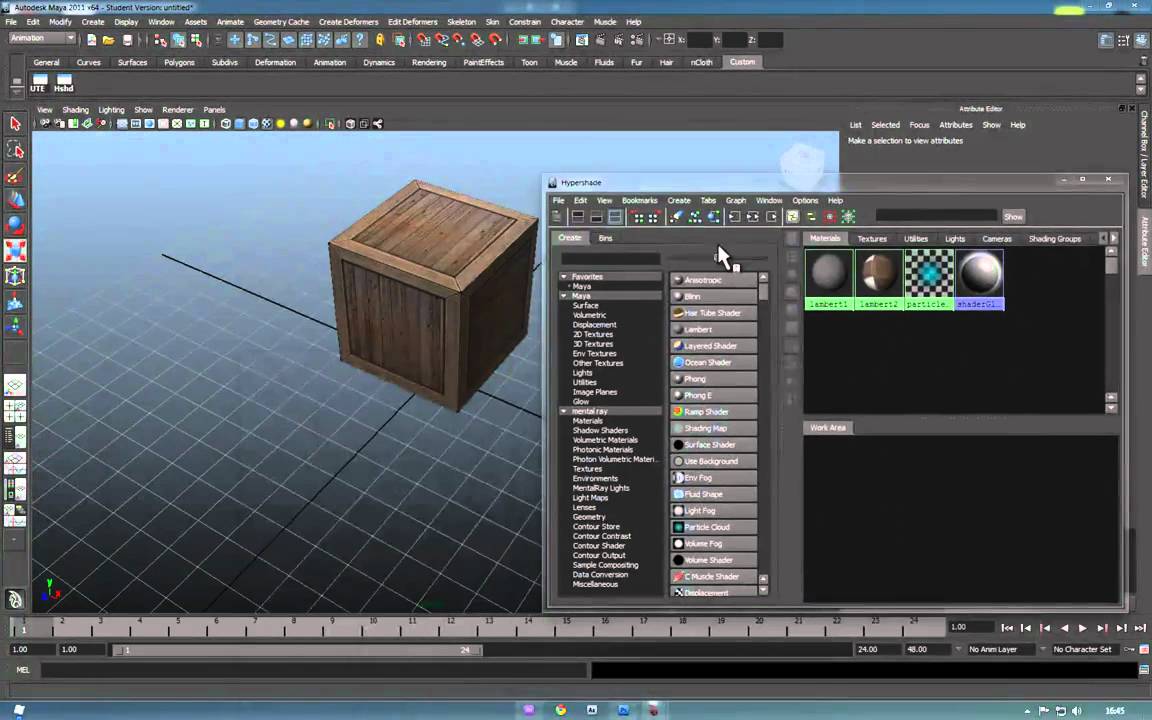Open the Shading Groups tab

[1054, 239]
